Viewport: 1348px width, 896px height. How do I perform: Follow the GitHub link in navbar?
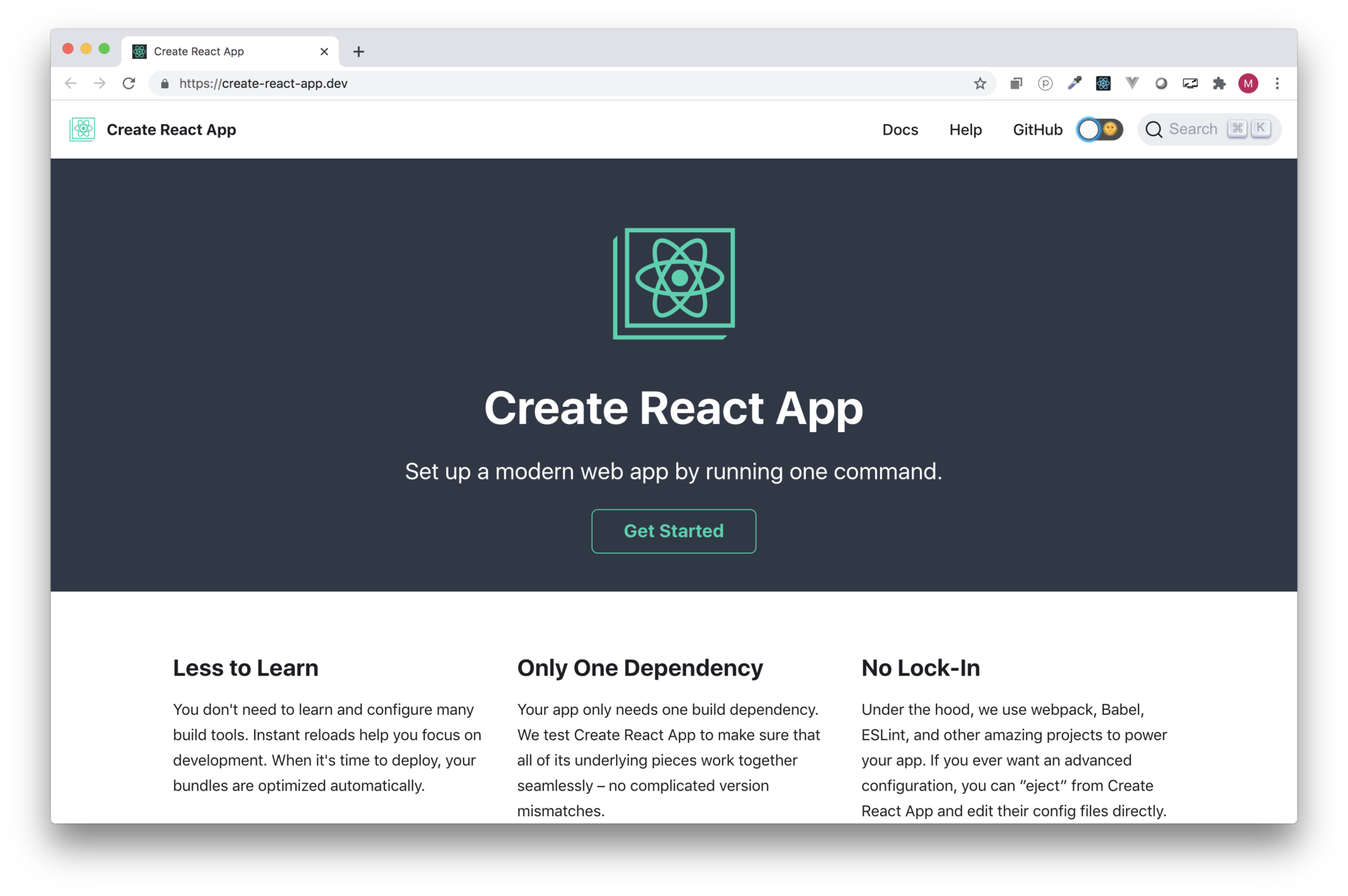coord(1037,129)
